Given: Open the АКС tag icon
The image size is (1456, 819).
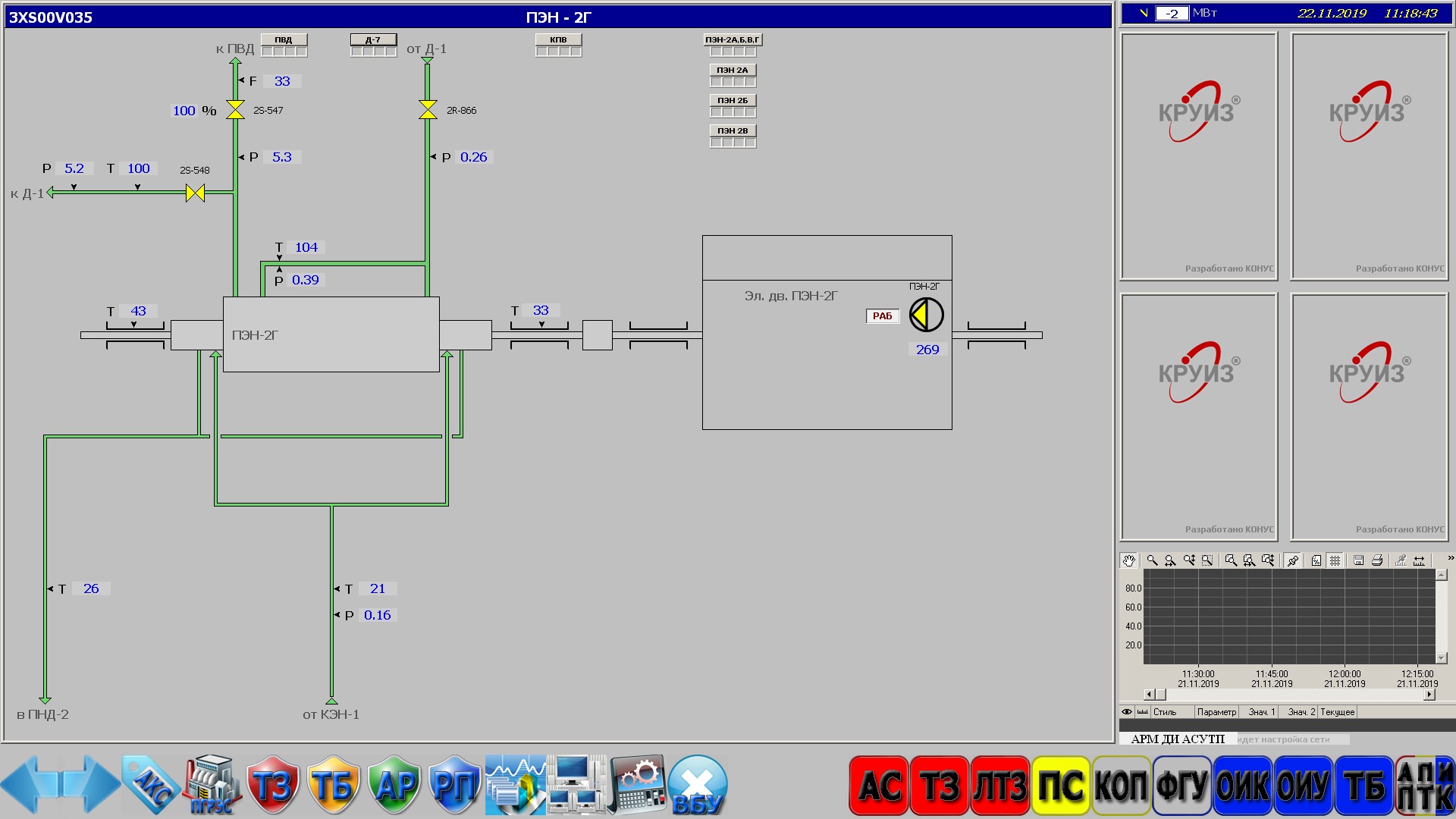Looking at the screenshot, I should point(152,785).
